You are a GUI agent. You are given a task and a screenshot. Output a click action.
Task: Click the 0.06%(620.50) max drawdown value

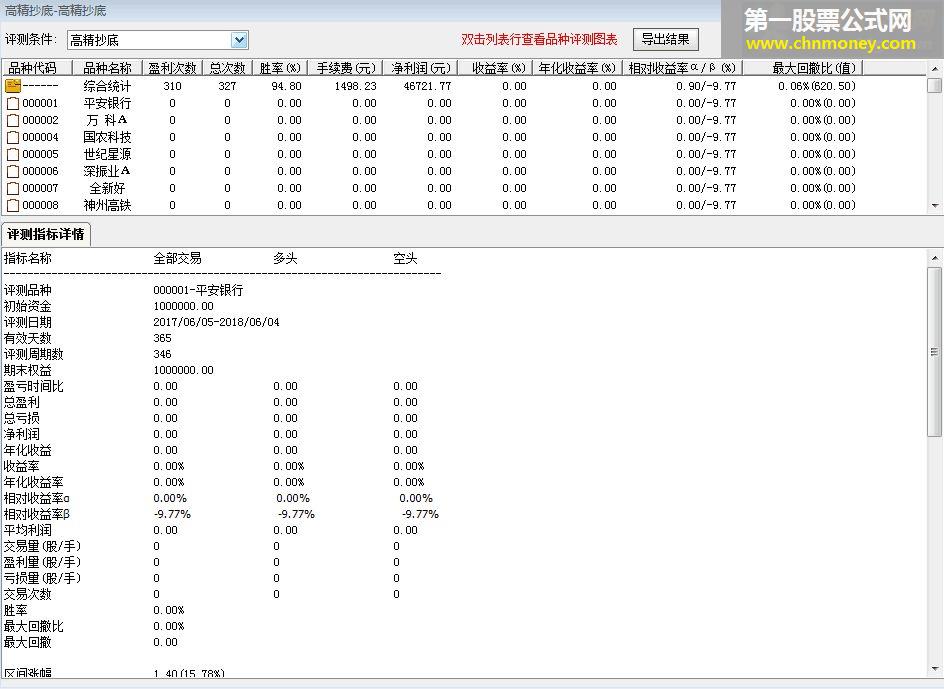pyautogui.click(x=817, y=86)
